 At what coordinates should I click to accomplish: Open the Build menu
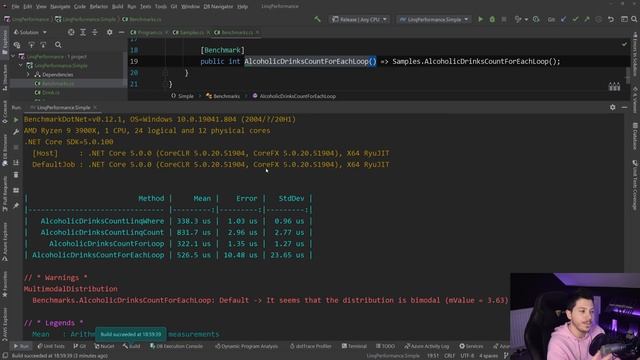click(118, 7)
